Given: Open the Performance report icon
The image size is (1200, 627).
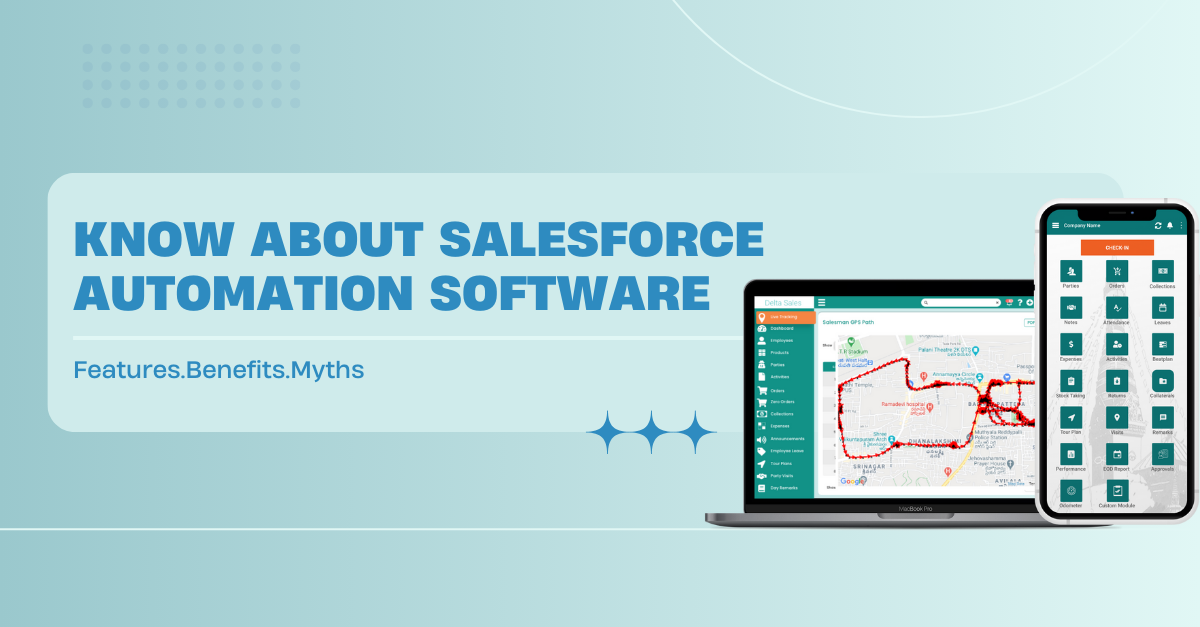Looking at the screenshot, I should click(1071, 453).
